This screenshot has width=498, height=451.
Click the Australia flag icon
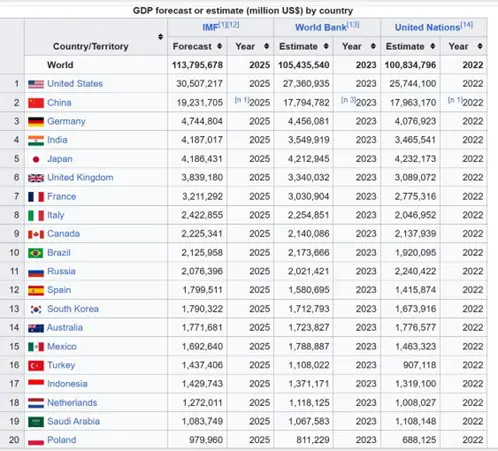(x=36, y=328)
